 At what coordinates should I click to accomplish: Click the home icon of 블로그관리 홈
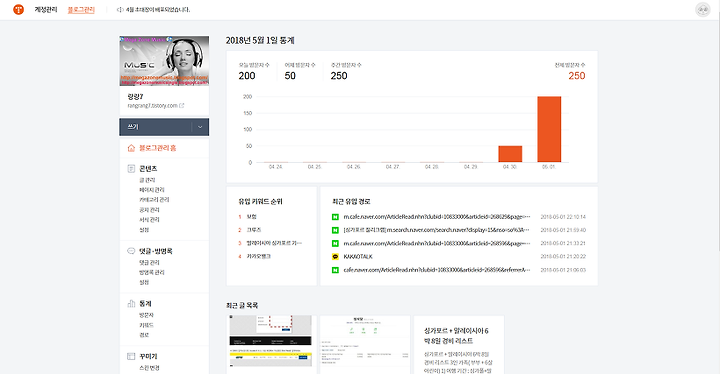click(x=131, y=148)
